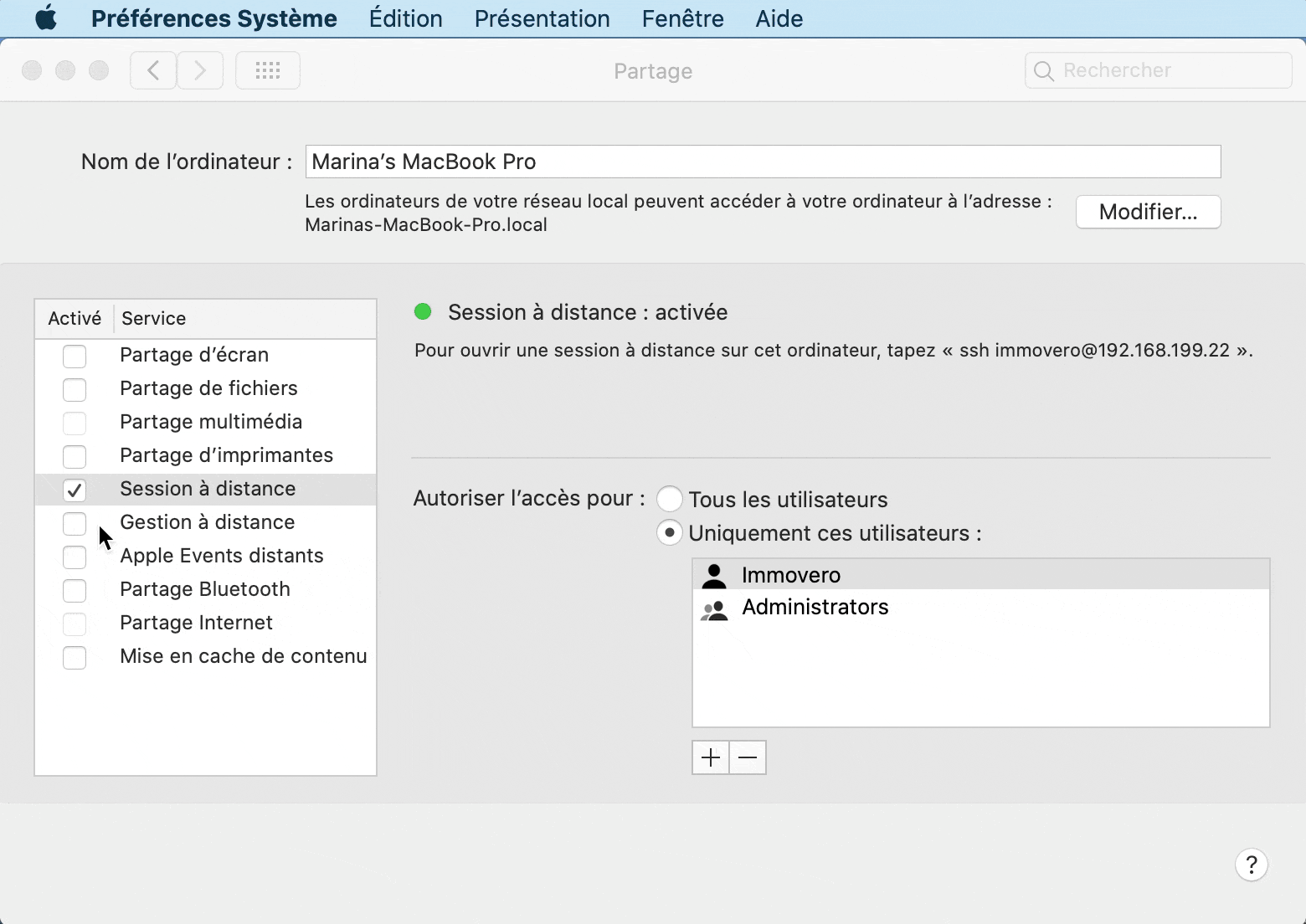
Task: Toggle the Partage Internet checkbox
Action: pyautogui.click(x=75, y=624)
